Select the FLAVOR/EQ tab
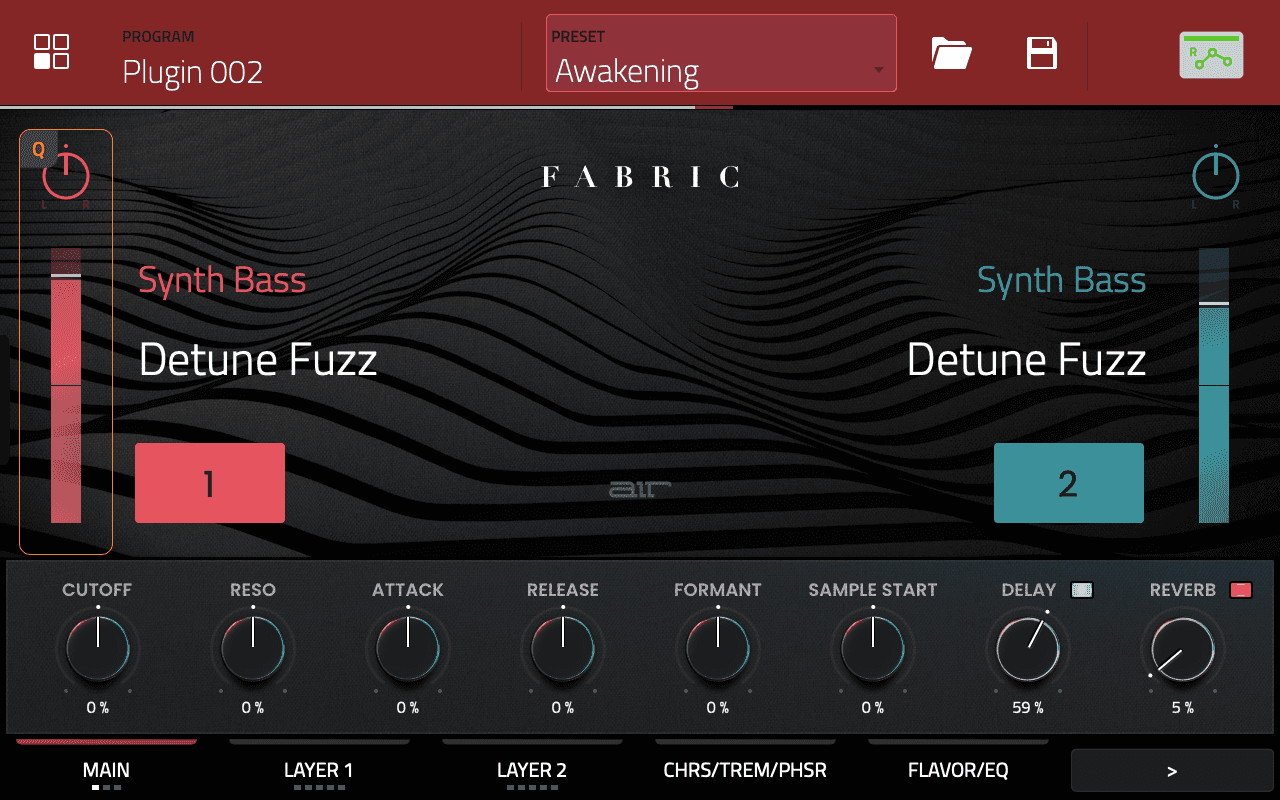This screenshot has width=1280, height=800. tap(957, 770)
